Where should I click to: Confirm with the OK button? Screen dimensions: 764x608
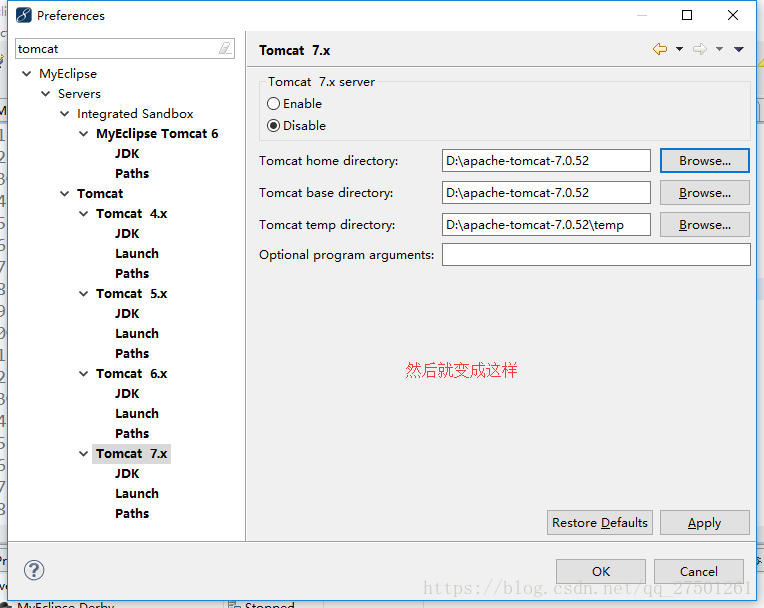601,571
